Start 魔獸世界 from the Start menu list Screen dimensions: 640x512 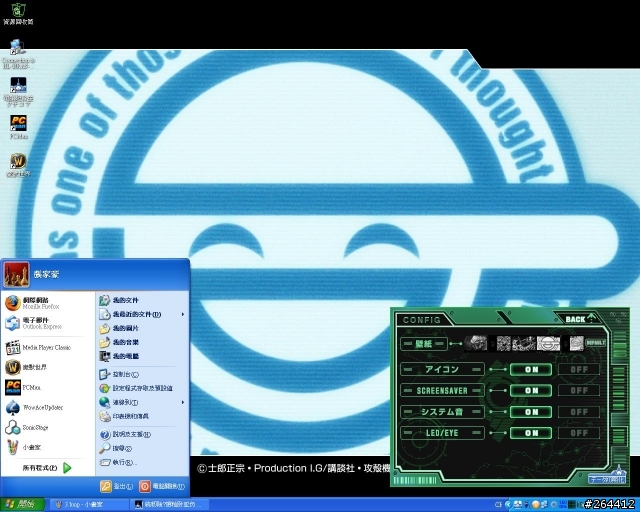pos(48,367)
